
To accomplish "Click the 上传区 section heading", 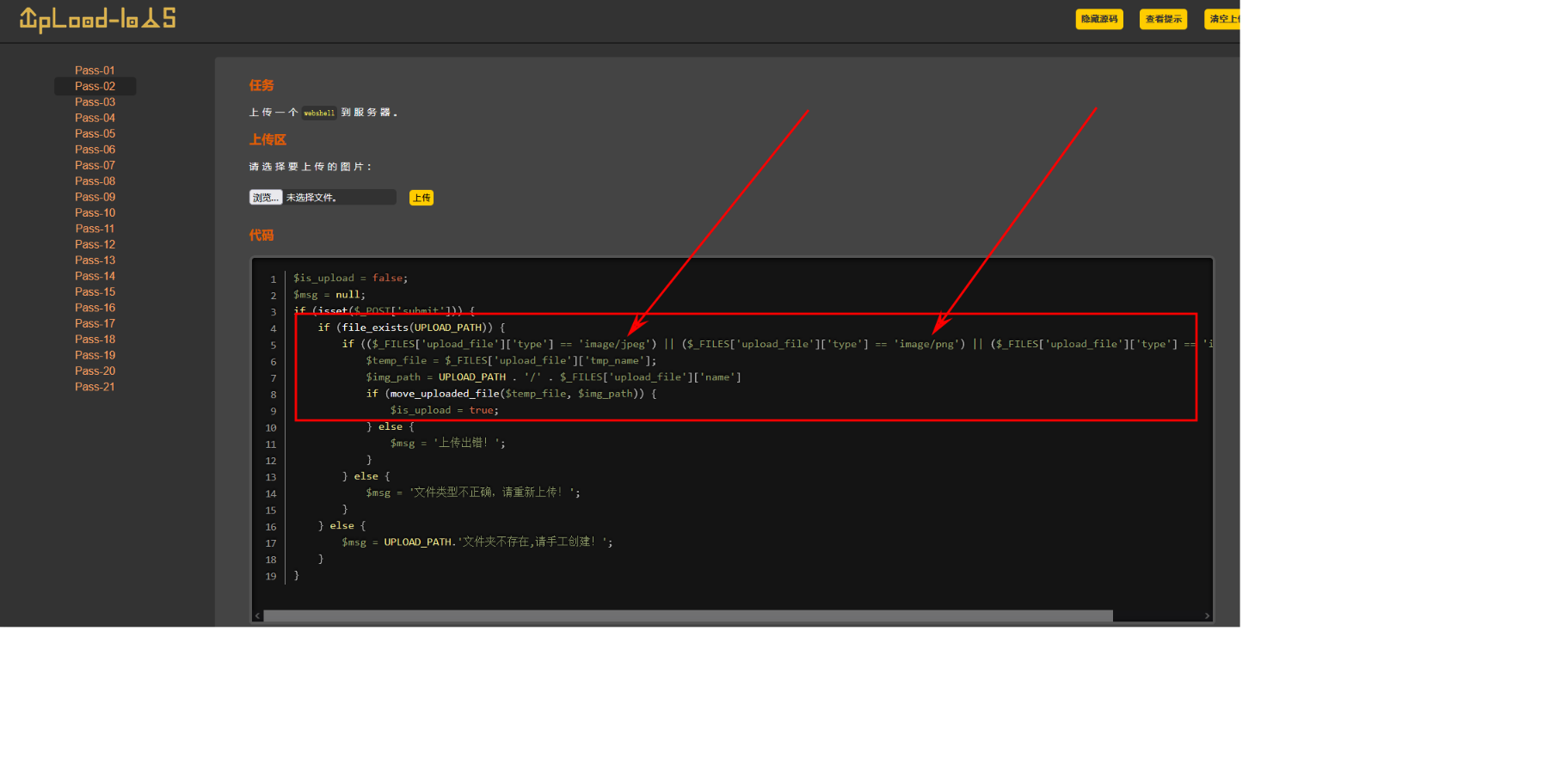I will click(x=268, y=139).
